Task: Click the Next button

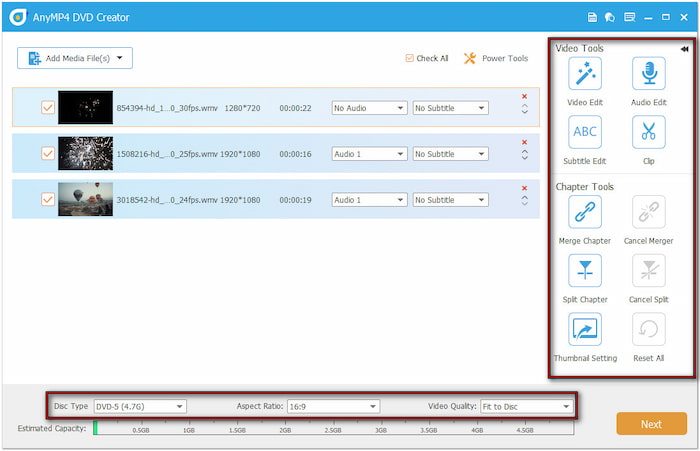Action: coord(651,424)
